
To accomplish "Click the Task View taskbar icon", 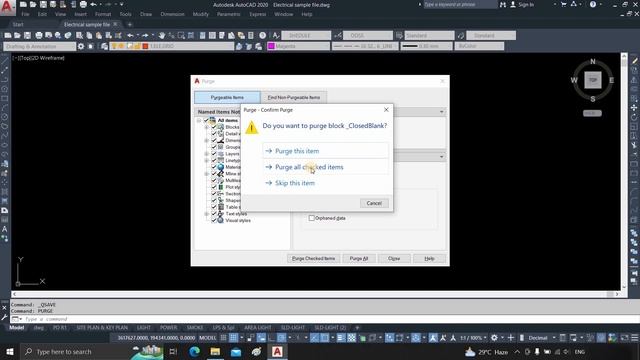I will click(173, 351).
